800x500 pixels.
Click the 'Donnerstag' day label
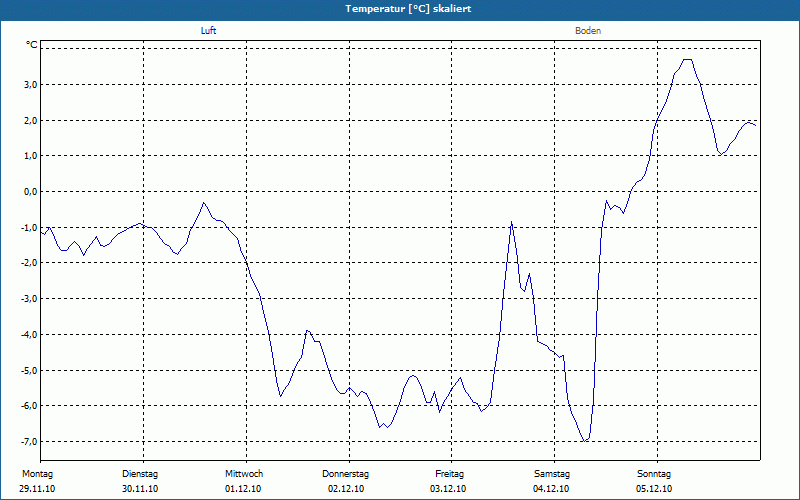tap(345, 474)
